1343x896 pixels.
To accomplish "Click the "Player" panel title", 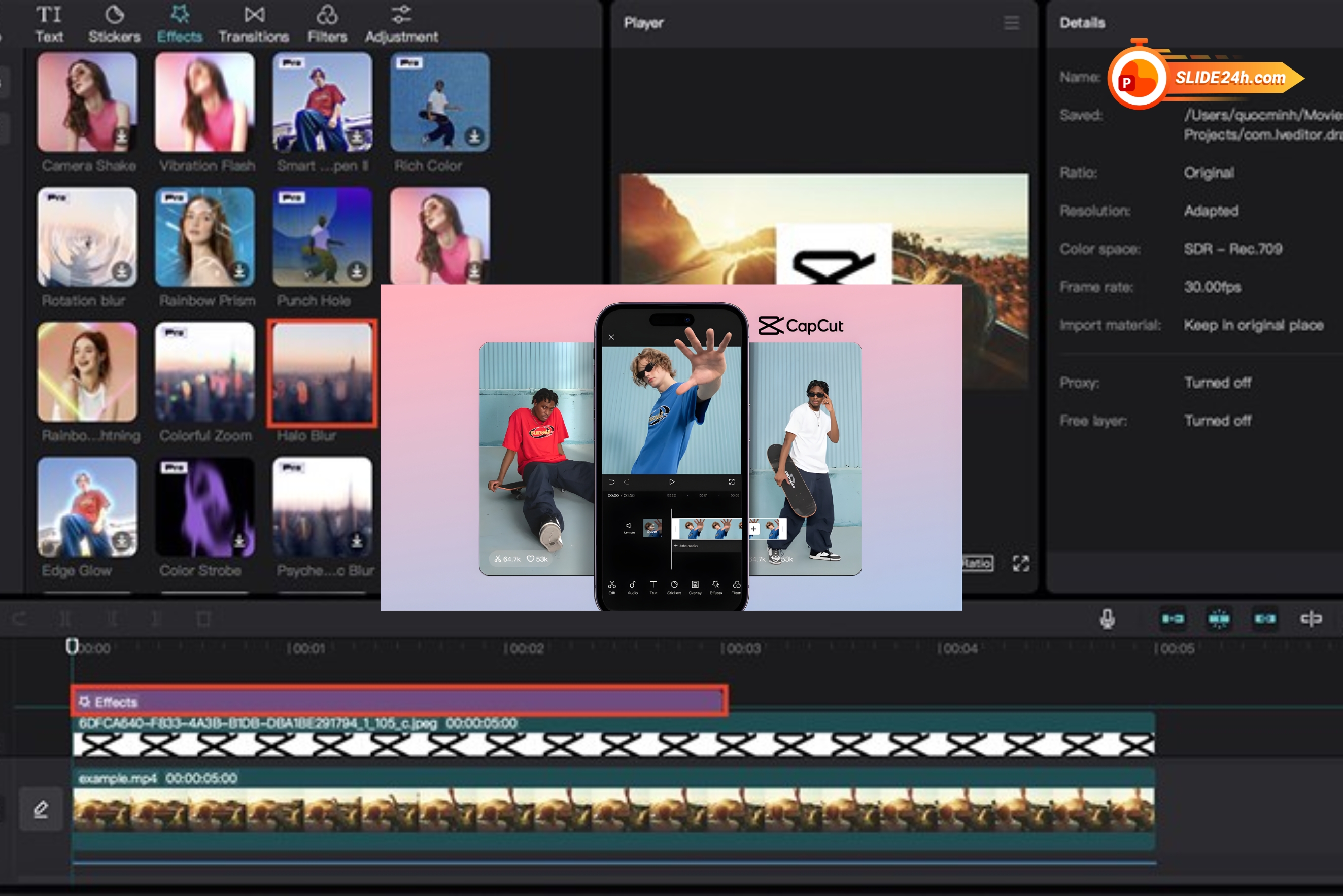I will coord(643,23).
